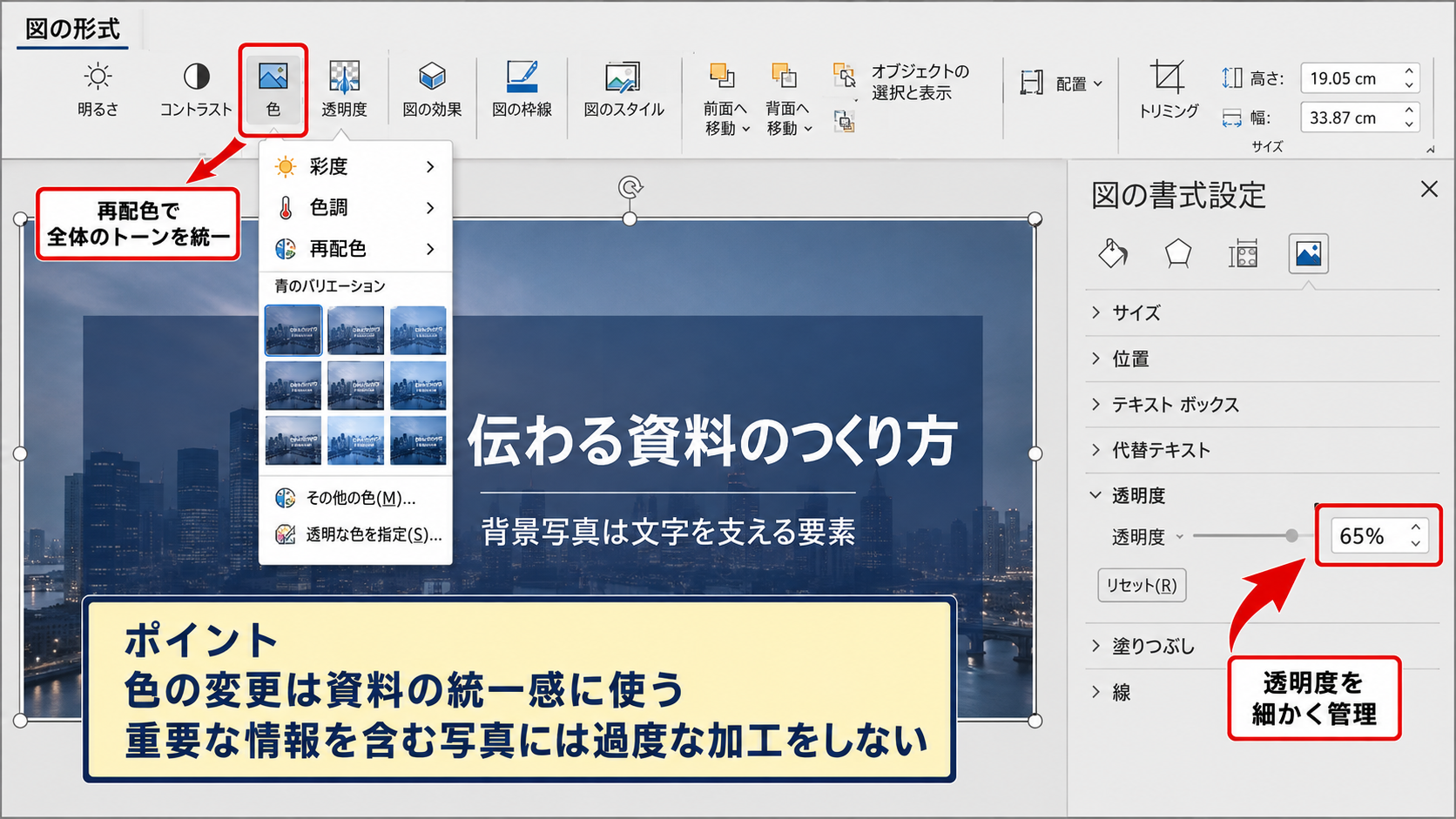
Task: Select the 図の形式 ribbon tab
Action: pos(72,29)
